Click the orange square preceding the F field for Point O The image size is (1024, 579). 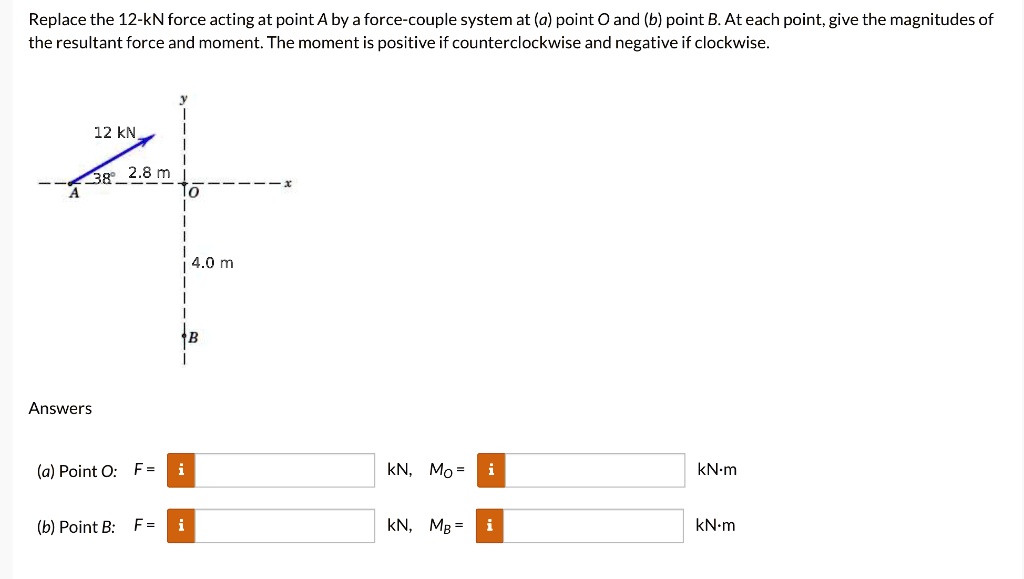coord(181,469)
